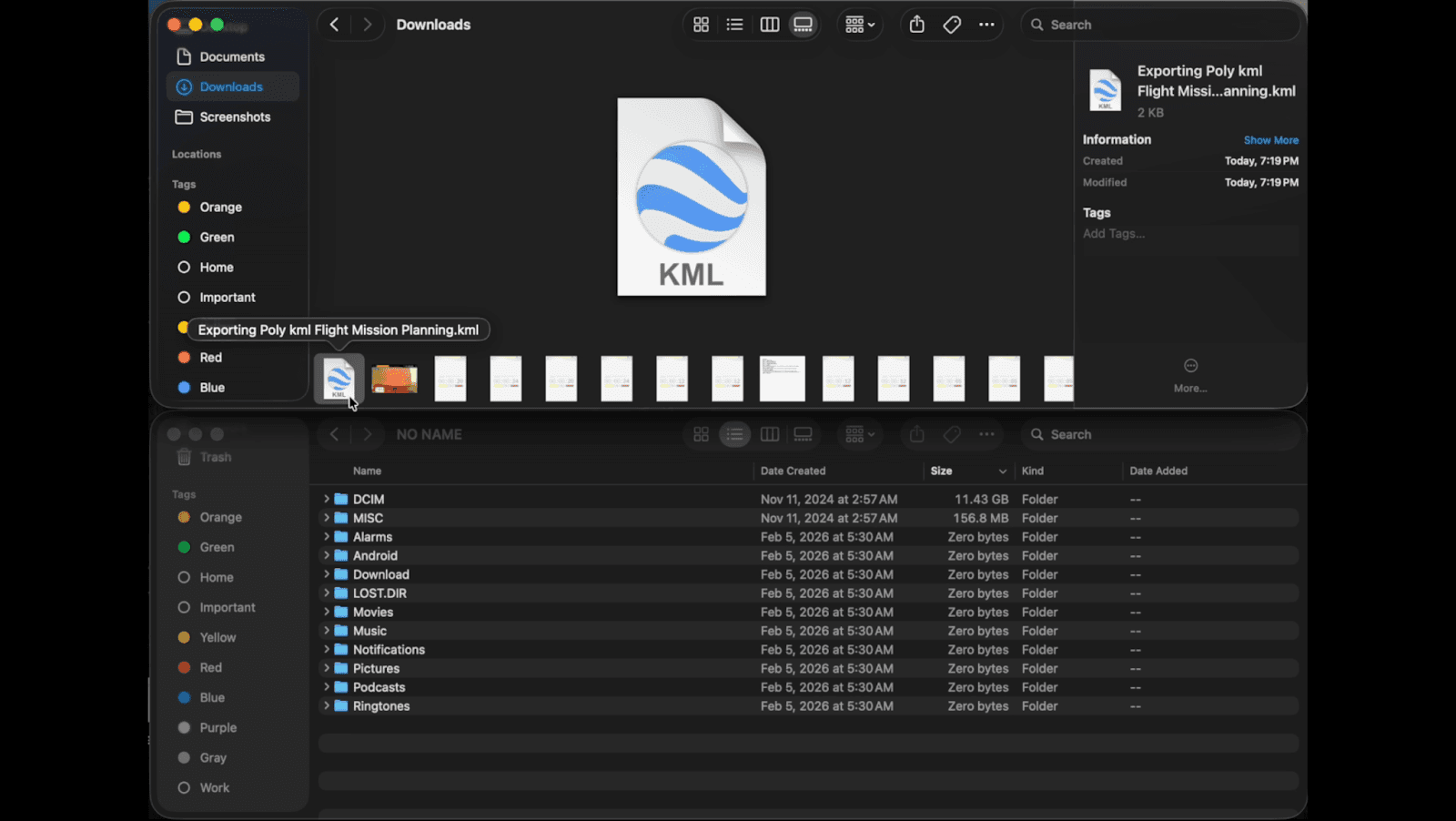Click Share icon in NO NAME window toolbar

(x=917, y=434)
